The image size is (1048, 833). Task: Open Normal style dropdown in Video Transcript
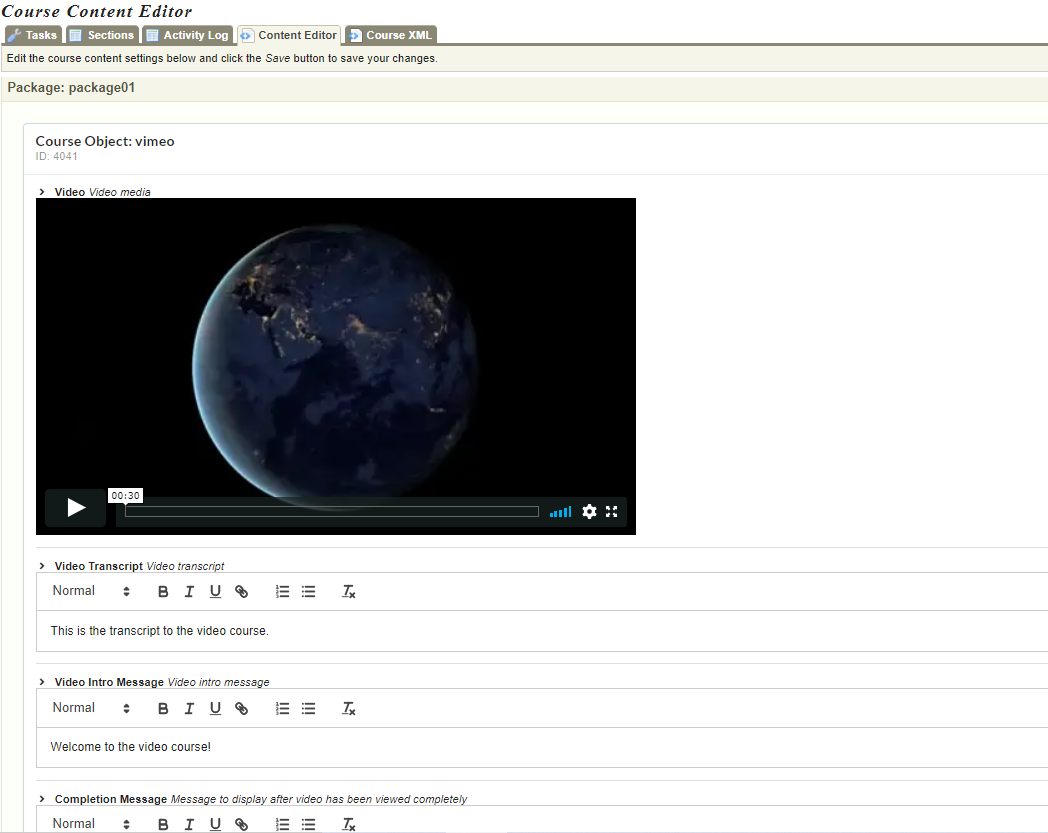point(91,591)
